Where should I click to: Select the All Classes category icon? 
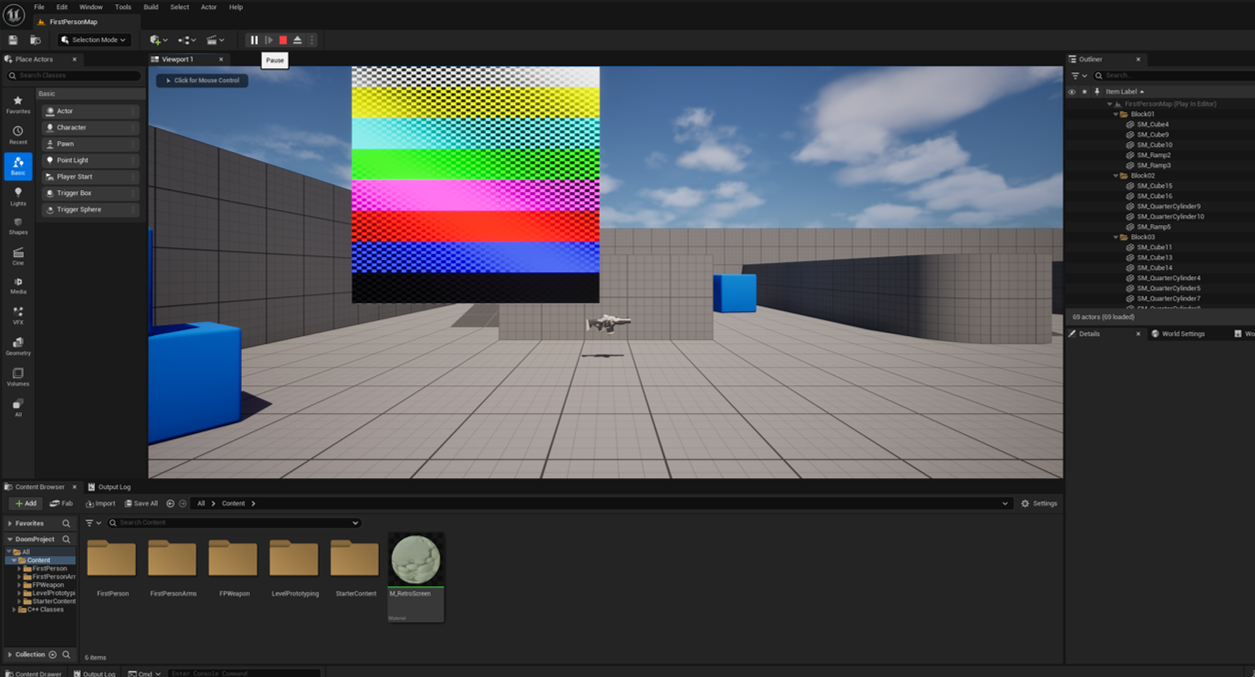(x=18, y=407)
